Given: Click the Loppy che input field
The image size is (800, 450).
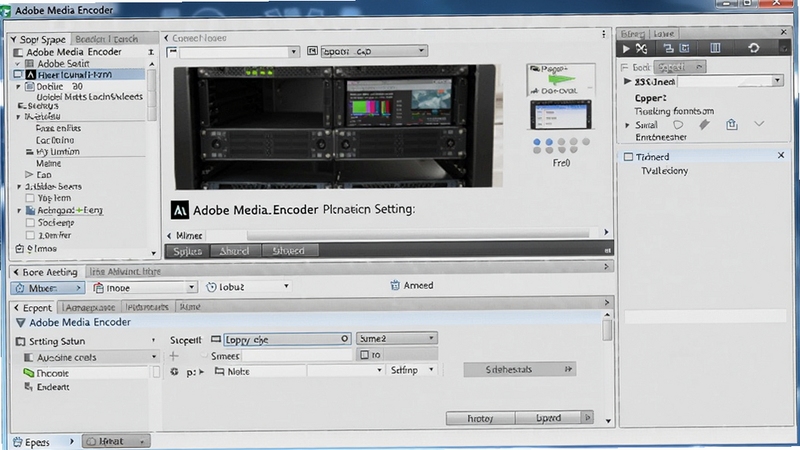Looking at the screenshot, I should click(287, 339).
